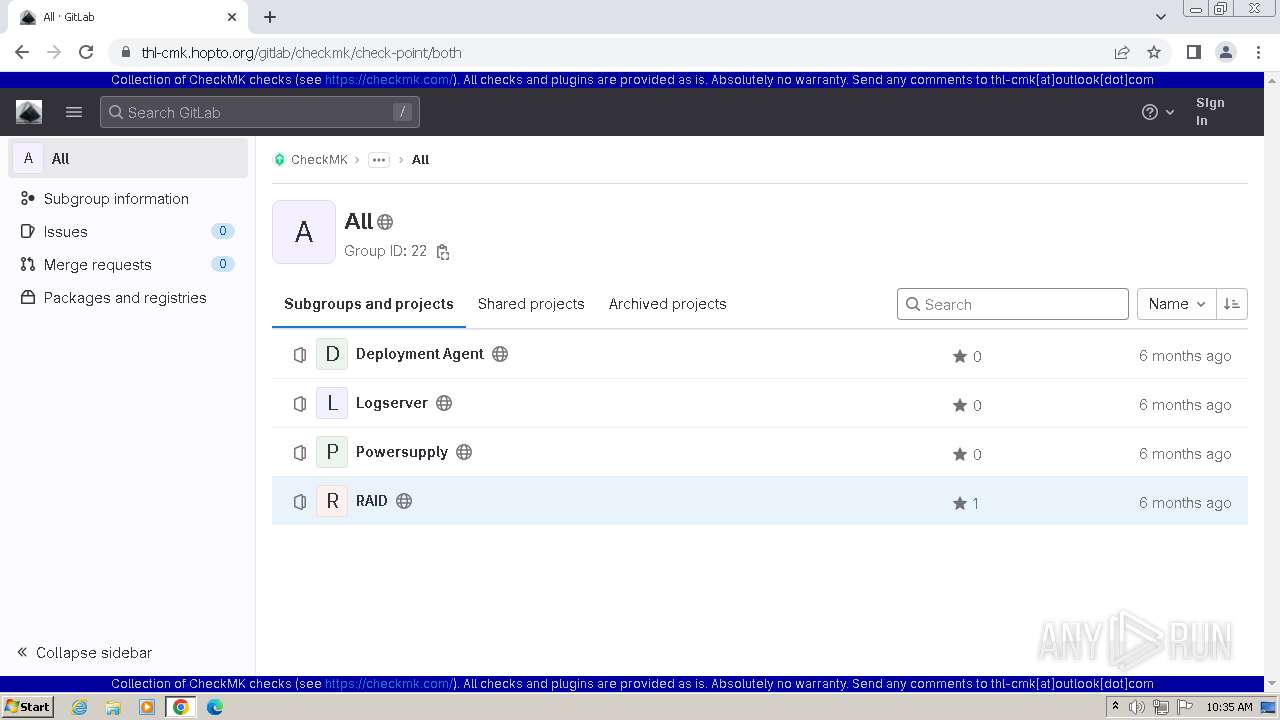
Task: Collapse the sidebar
Action: coord(84,652)
